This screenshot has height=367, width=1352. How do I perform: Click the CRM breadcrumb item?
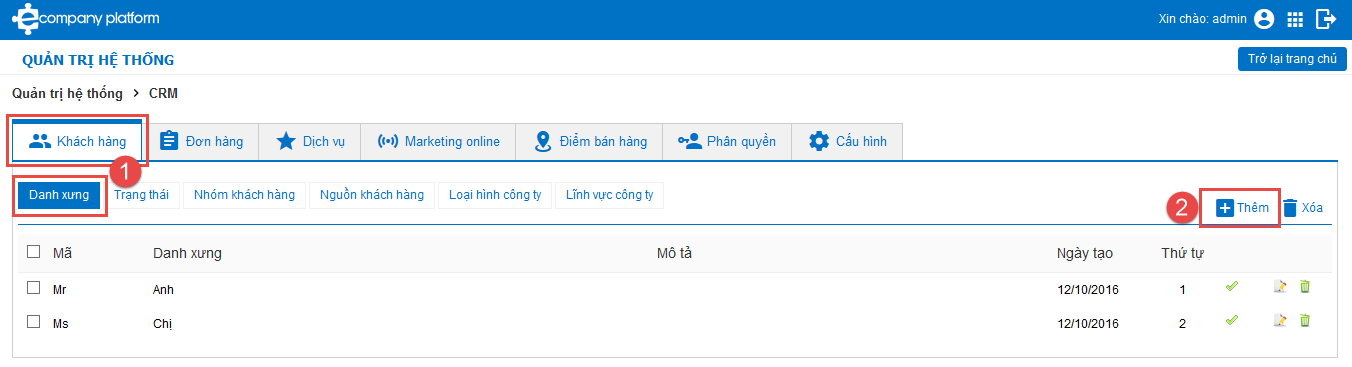(164, 93)
